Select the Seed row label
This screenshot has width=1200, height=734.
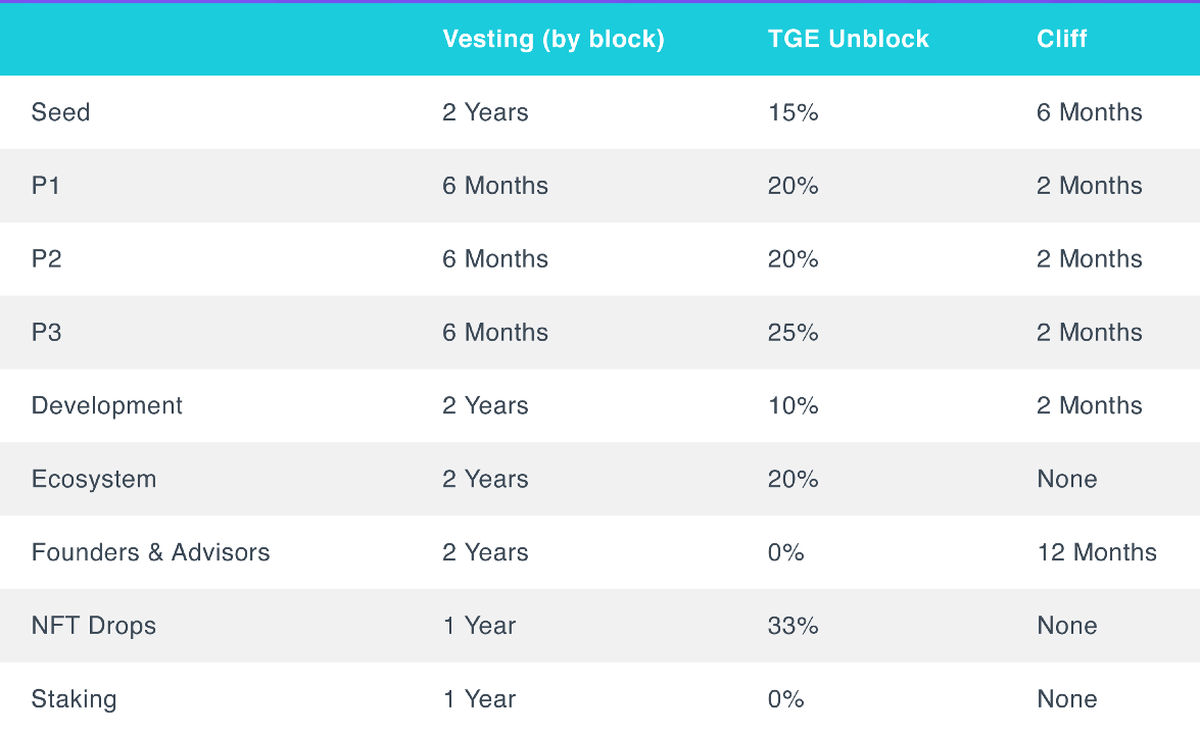(x=61, y=112)
